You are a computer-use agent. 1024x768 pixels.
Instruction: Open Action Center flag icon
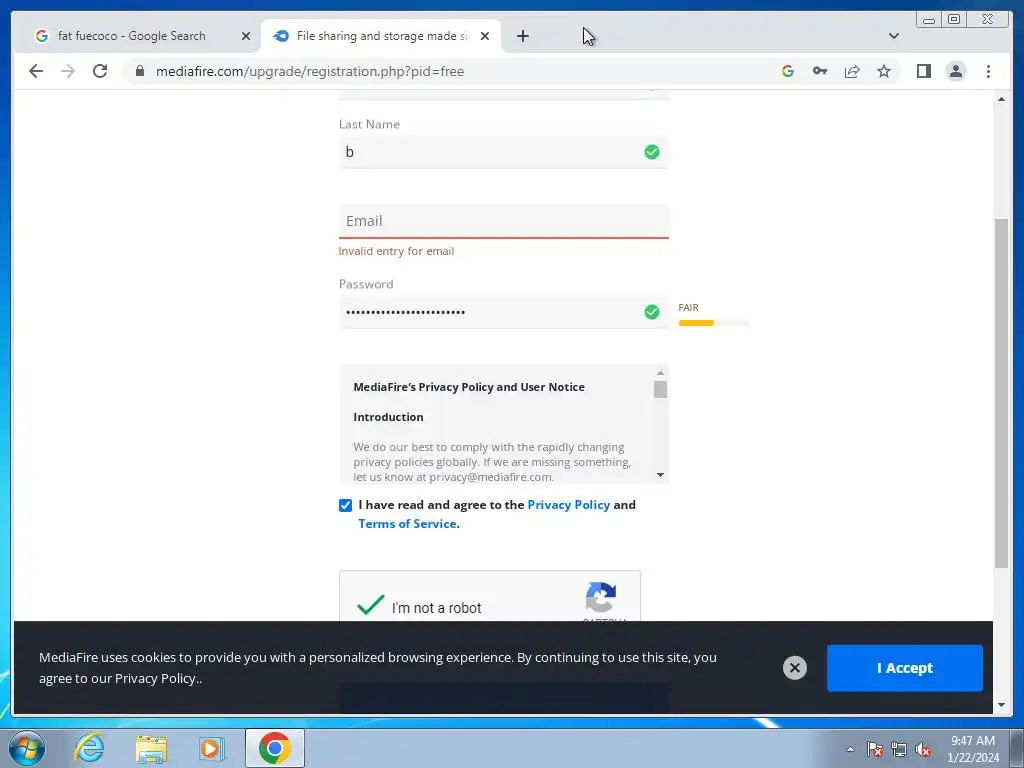[x=875, y=749]
